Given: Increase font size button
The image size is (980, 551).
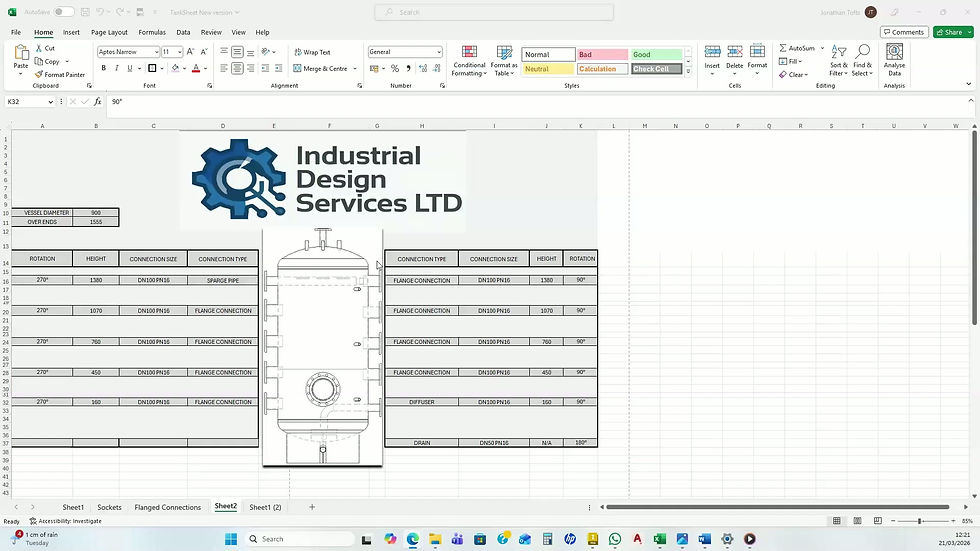Looking at the screenshot, I should pyautogui.click(x=190, y=52).
